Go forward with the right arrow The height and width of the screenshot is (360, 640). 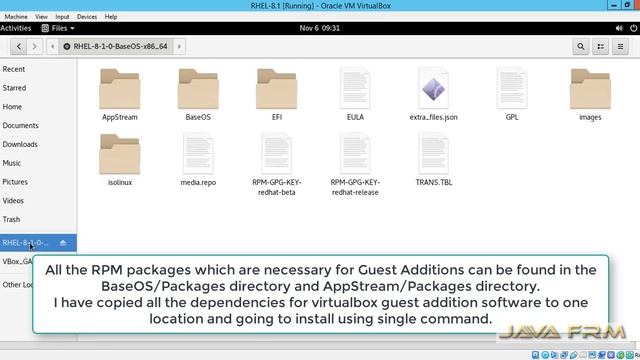click(x=35, y=47)
